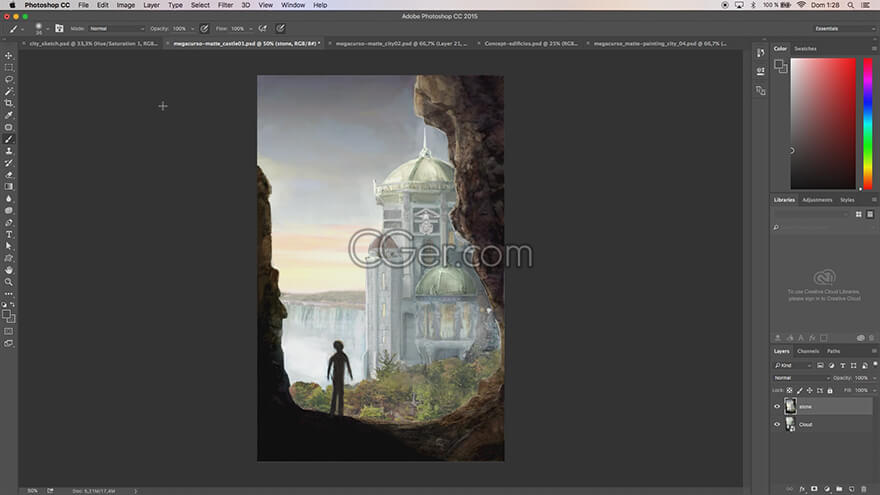Image resolution: width=880 pixels, height=495 pixels.
Task: Toggle lock transparent pixels
Action: tap(789, 390)
